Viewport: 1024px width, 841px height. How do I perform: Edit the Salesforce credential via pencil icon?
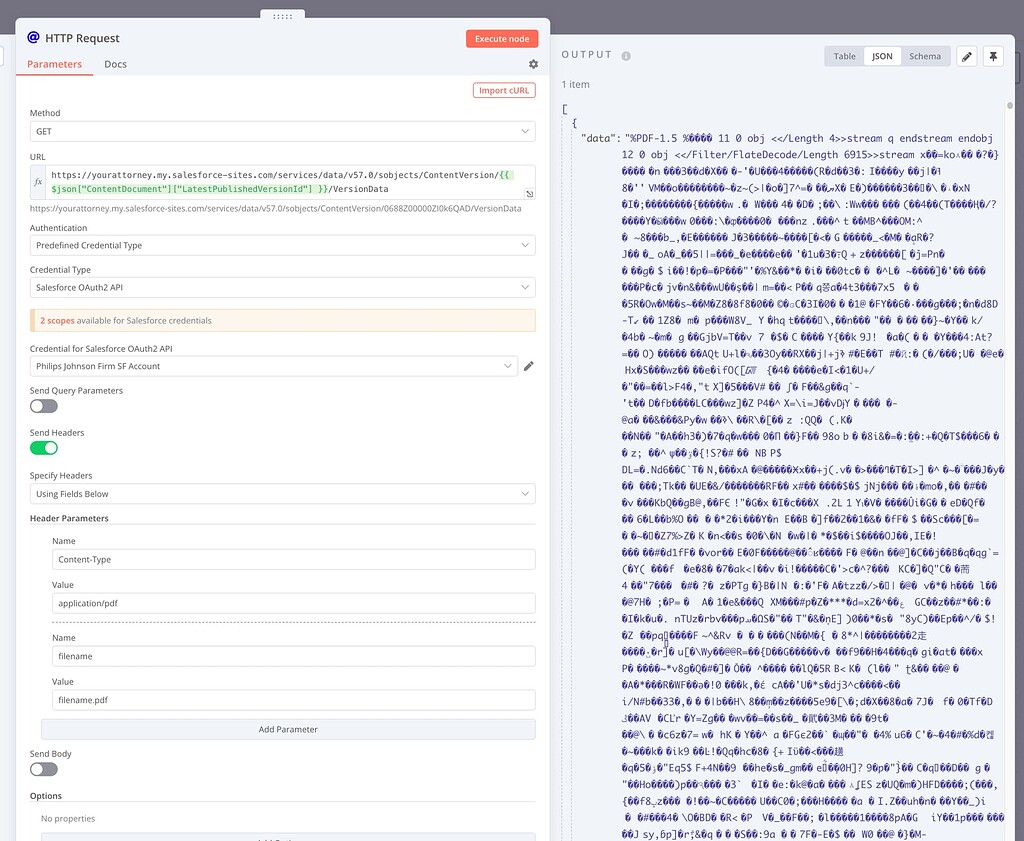pyautogui.click(x=530, y=364)
